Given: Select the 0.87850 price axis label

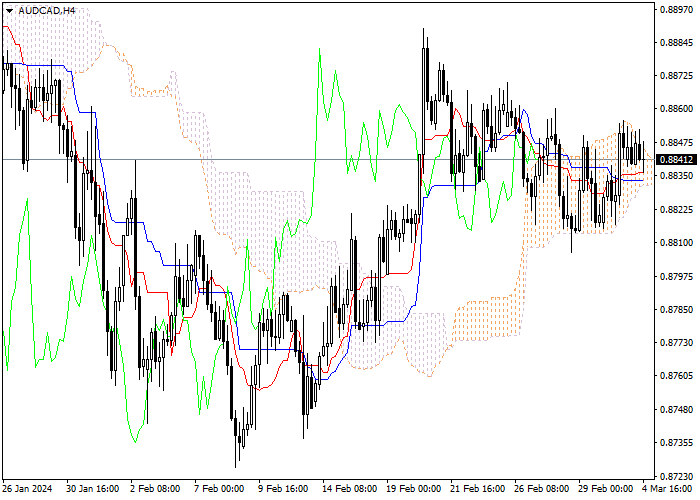Looking at the screenshot, I should pos(676,309).
